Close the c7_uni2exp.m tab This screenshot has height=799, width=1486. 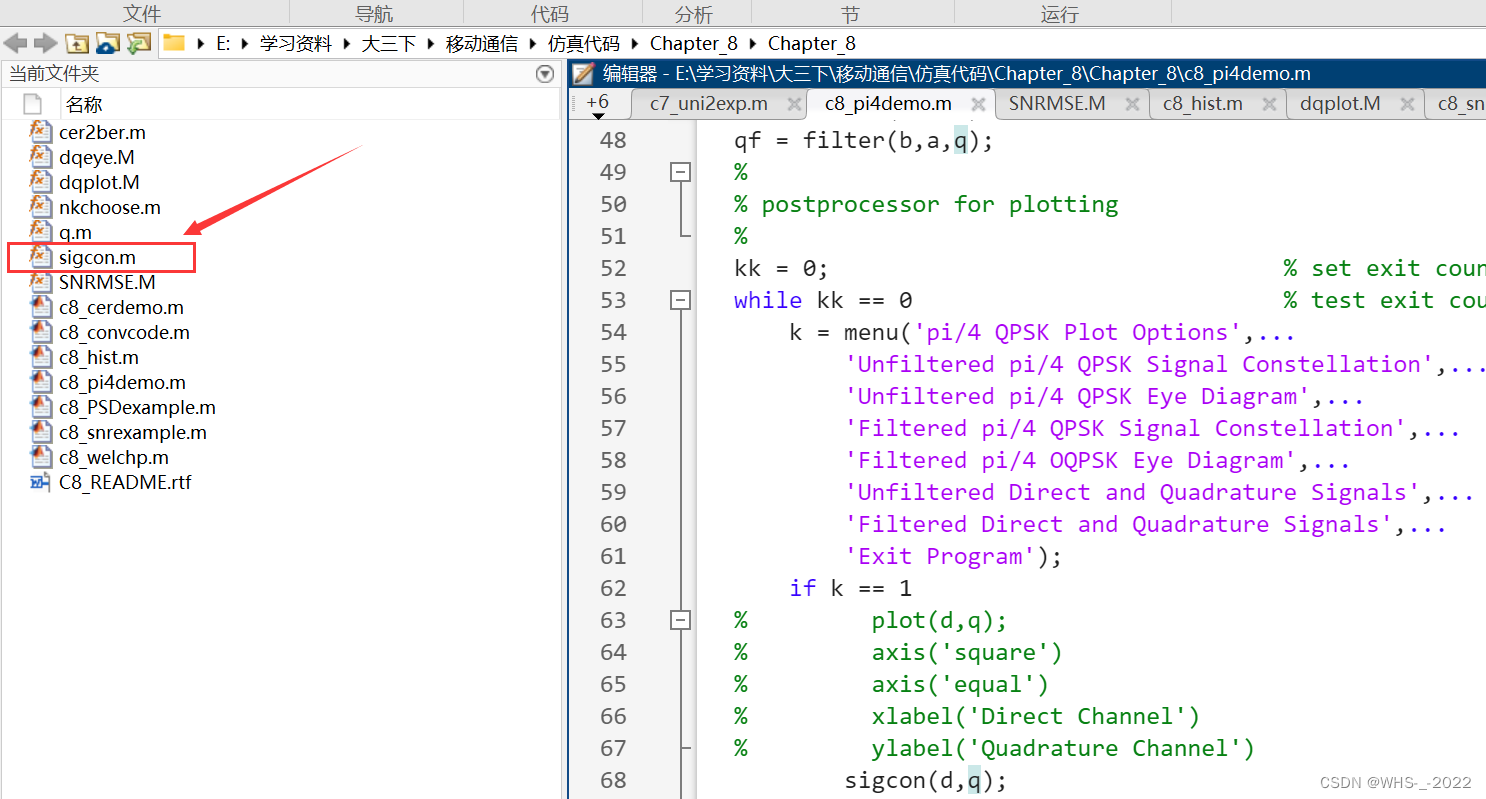pyautogui.click(x=795, y=104)
